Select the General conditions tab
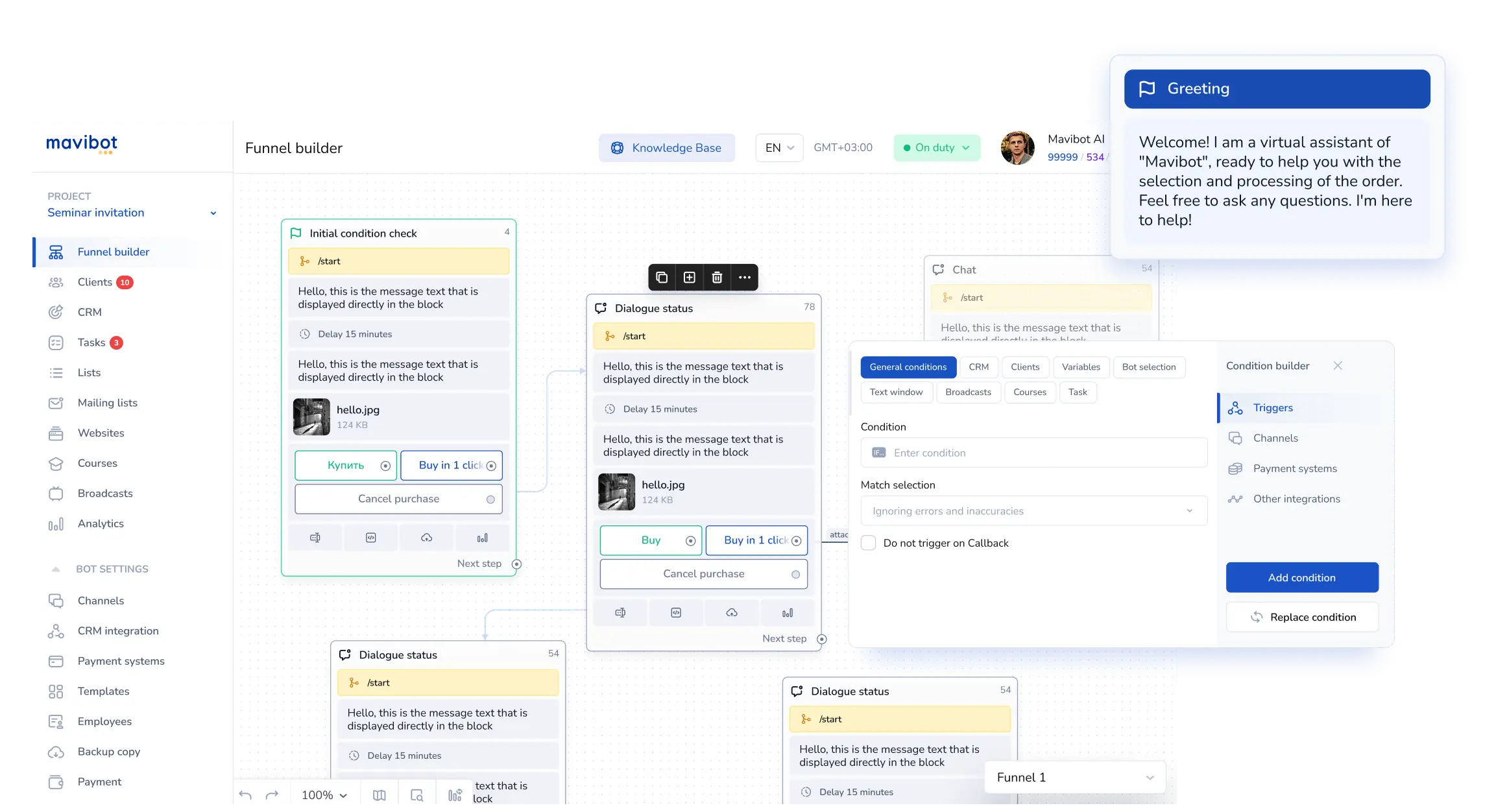Screen dimensions: 1496x812 pos(908,367)
